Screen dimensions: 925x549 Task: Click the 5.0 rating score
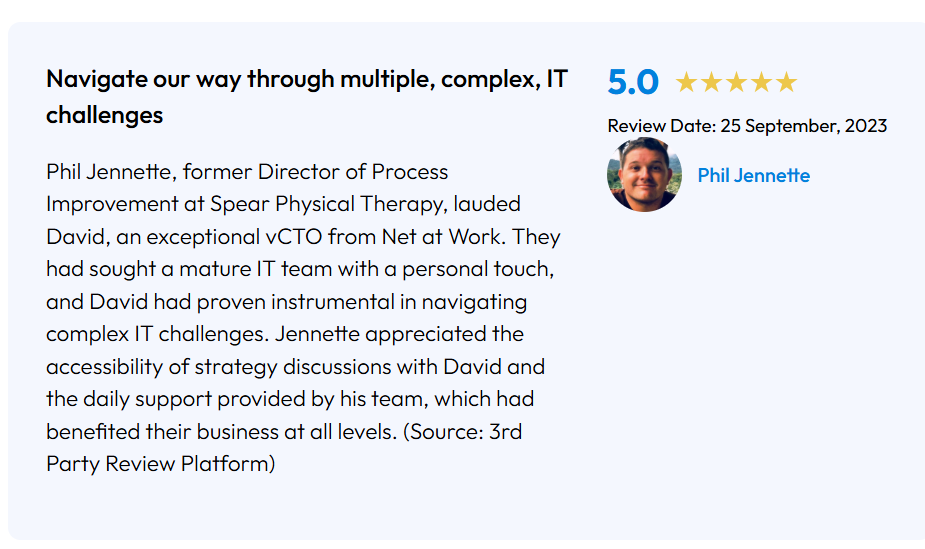click(x=633, y=83)
